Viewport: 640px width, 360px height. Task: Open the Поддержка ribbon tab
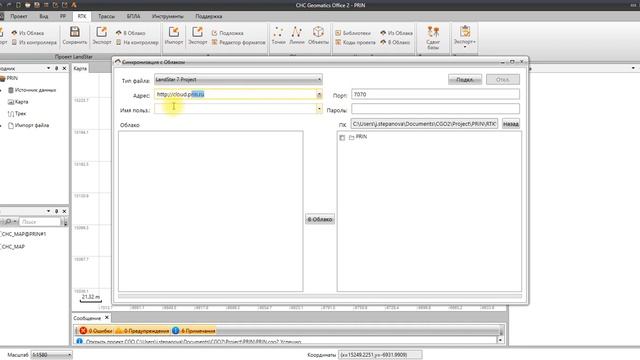click(x=209, y=16)
